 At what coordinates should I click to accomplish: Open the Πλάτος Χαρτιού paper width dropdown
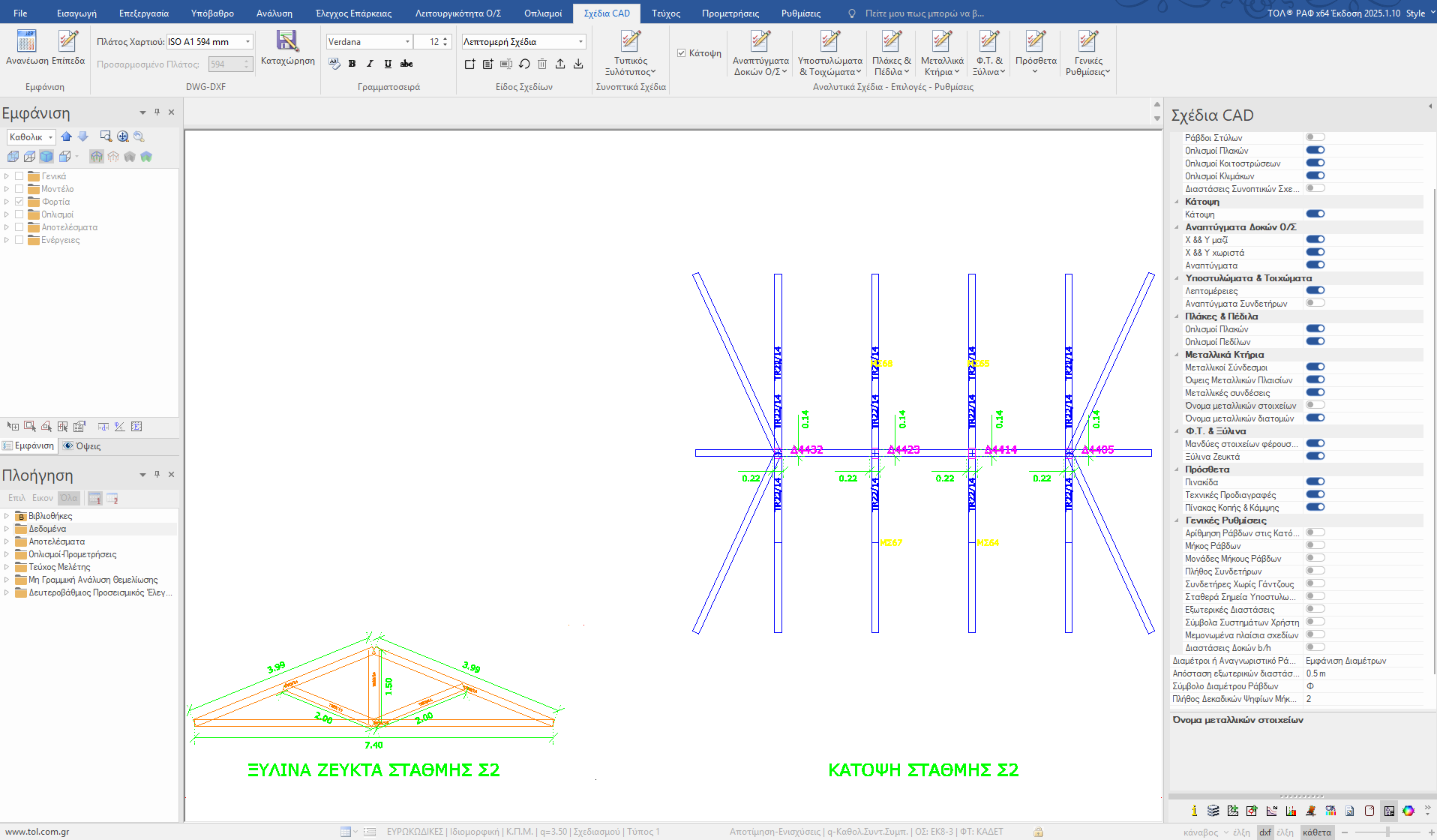tap(248, 42)
